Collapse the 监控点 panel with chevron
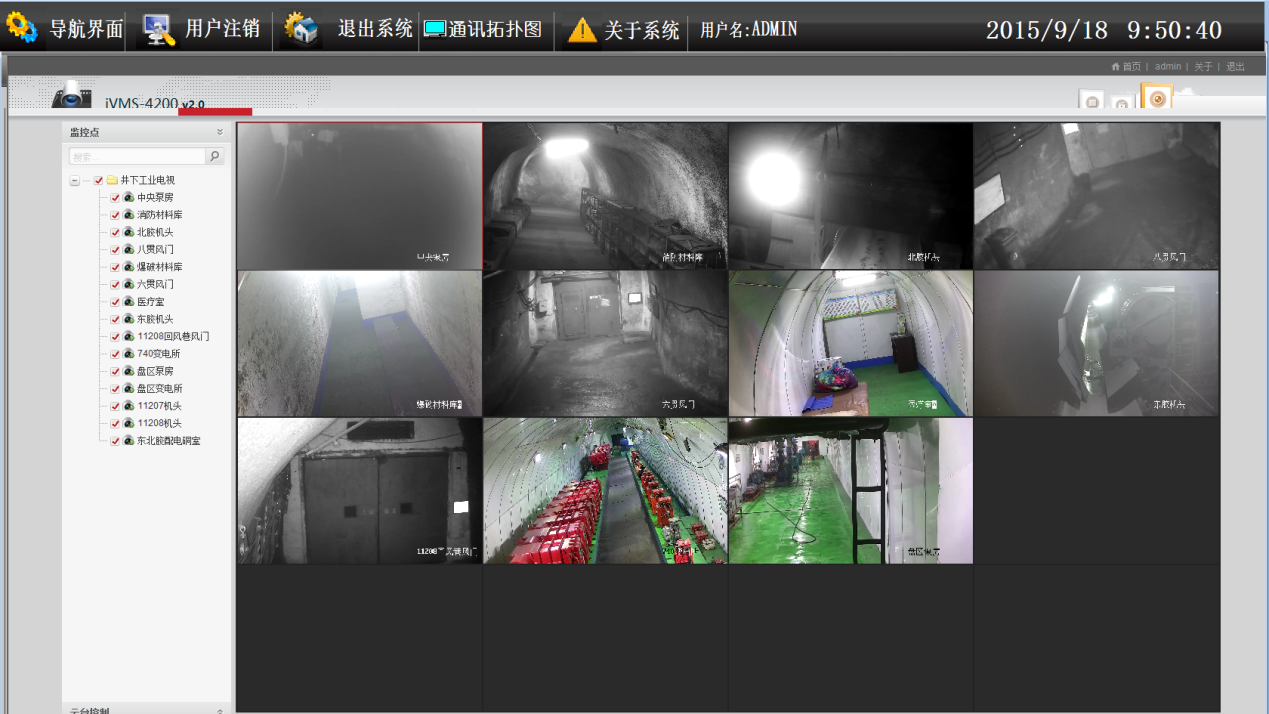The width and height of the screenshot is (1269, 714). pyautogui.click(x=220, y=132)
